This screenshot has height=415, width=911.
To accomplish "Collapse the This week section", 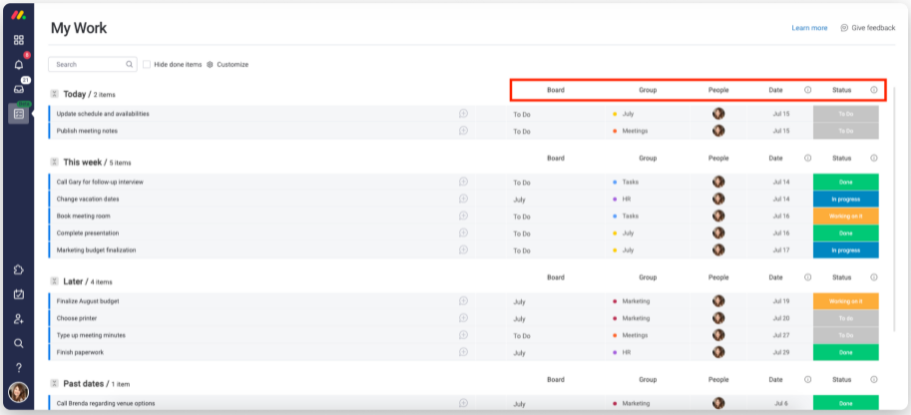I will (54, 162).
